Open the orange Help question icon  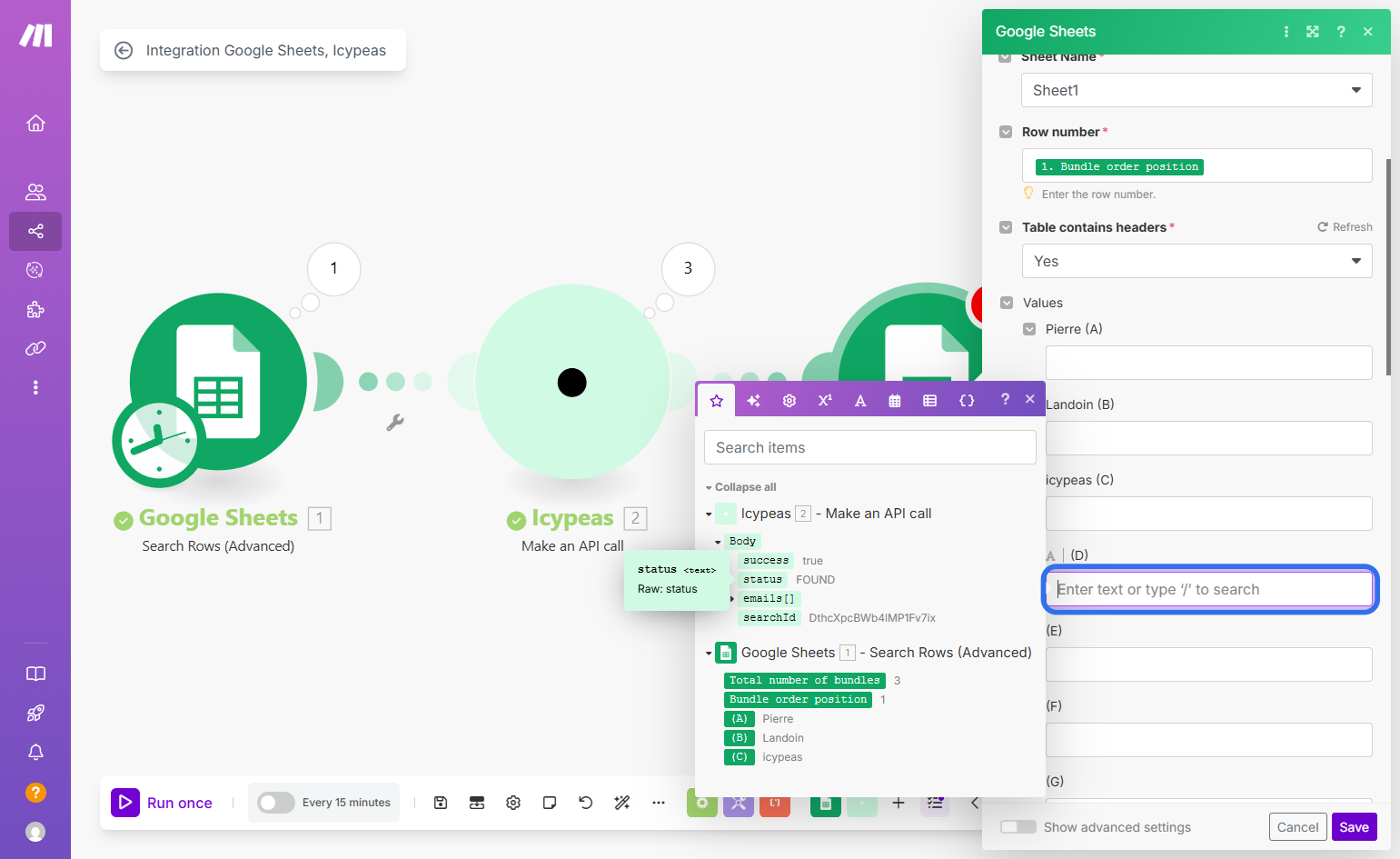tap(35, 793)
